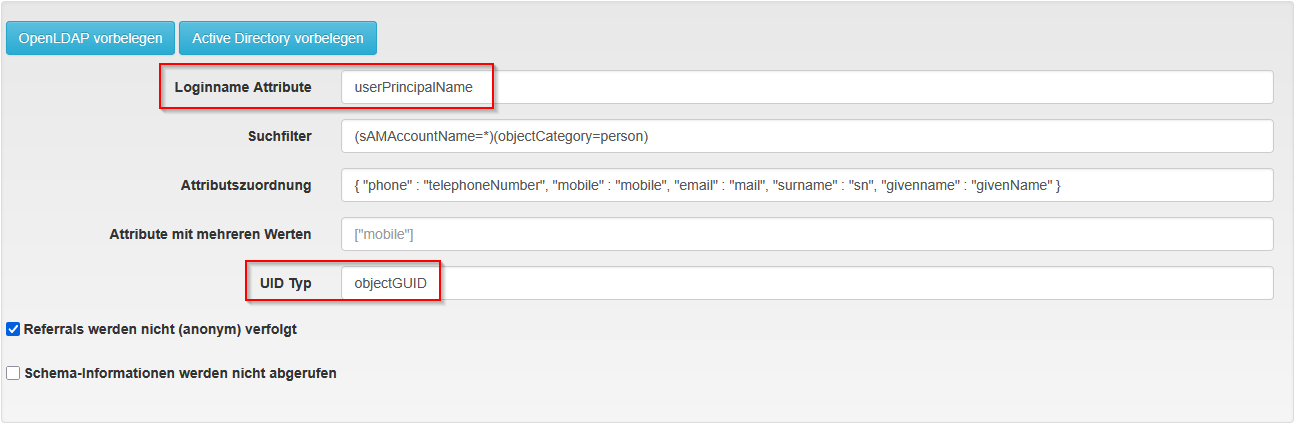The image size is (1294, 423).
Task: Click the Attributszuordnung label
Action: pyautogui.click(x=246, y=185)
